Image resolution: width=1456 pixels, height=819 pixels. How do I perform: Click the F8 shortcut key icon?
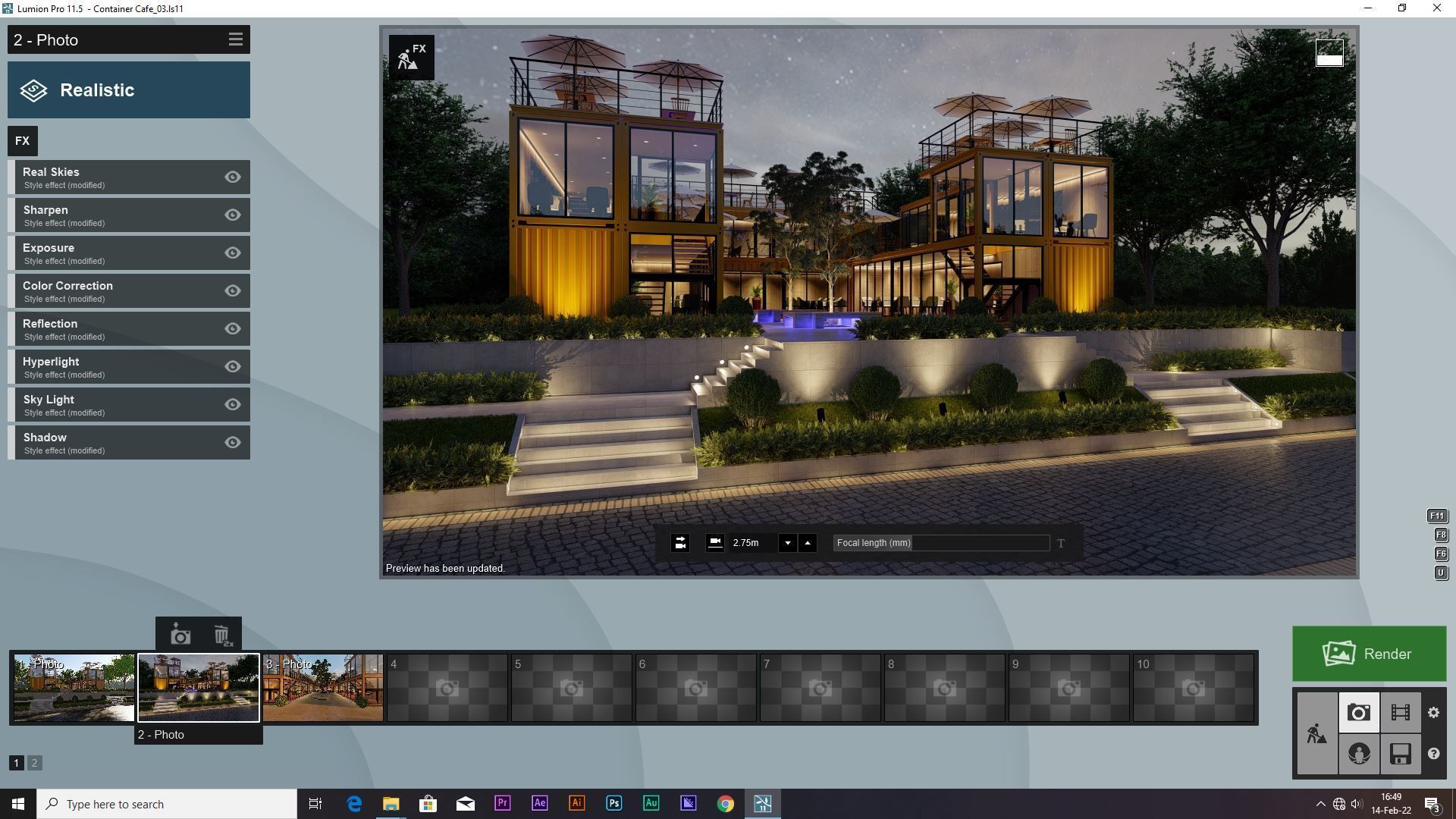(1441, 535)
